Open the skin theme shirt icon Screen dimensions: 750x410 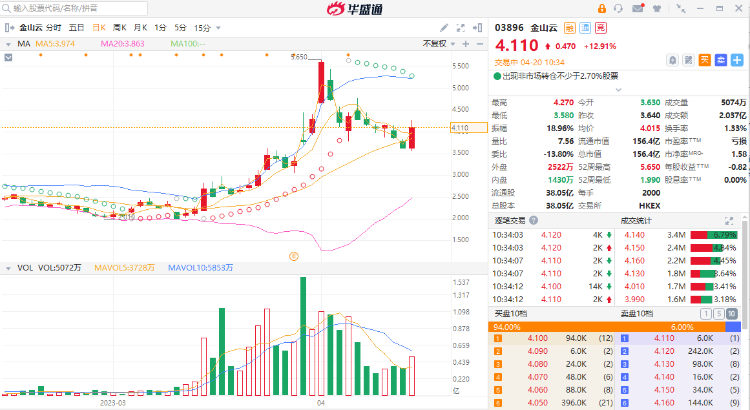click(x=658, y=9)
